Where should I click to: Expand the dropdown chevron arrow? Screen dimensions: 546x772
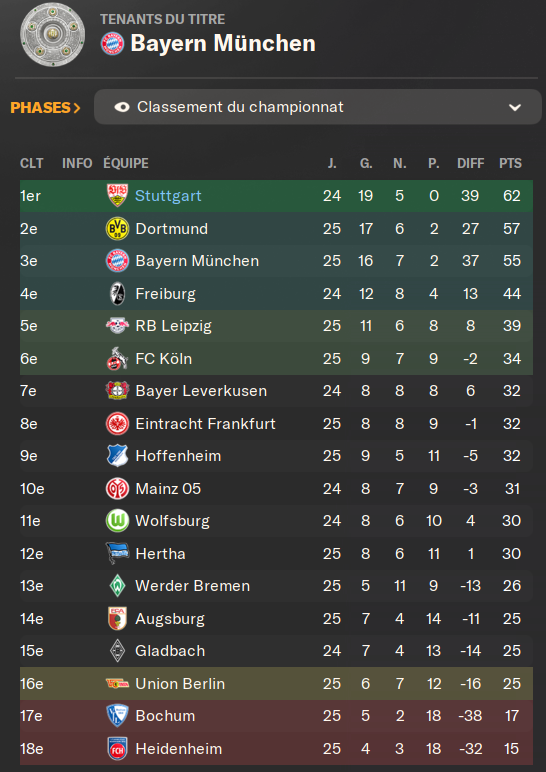(x=515, y=107)
